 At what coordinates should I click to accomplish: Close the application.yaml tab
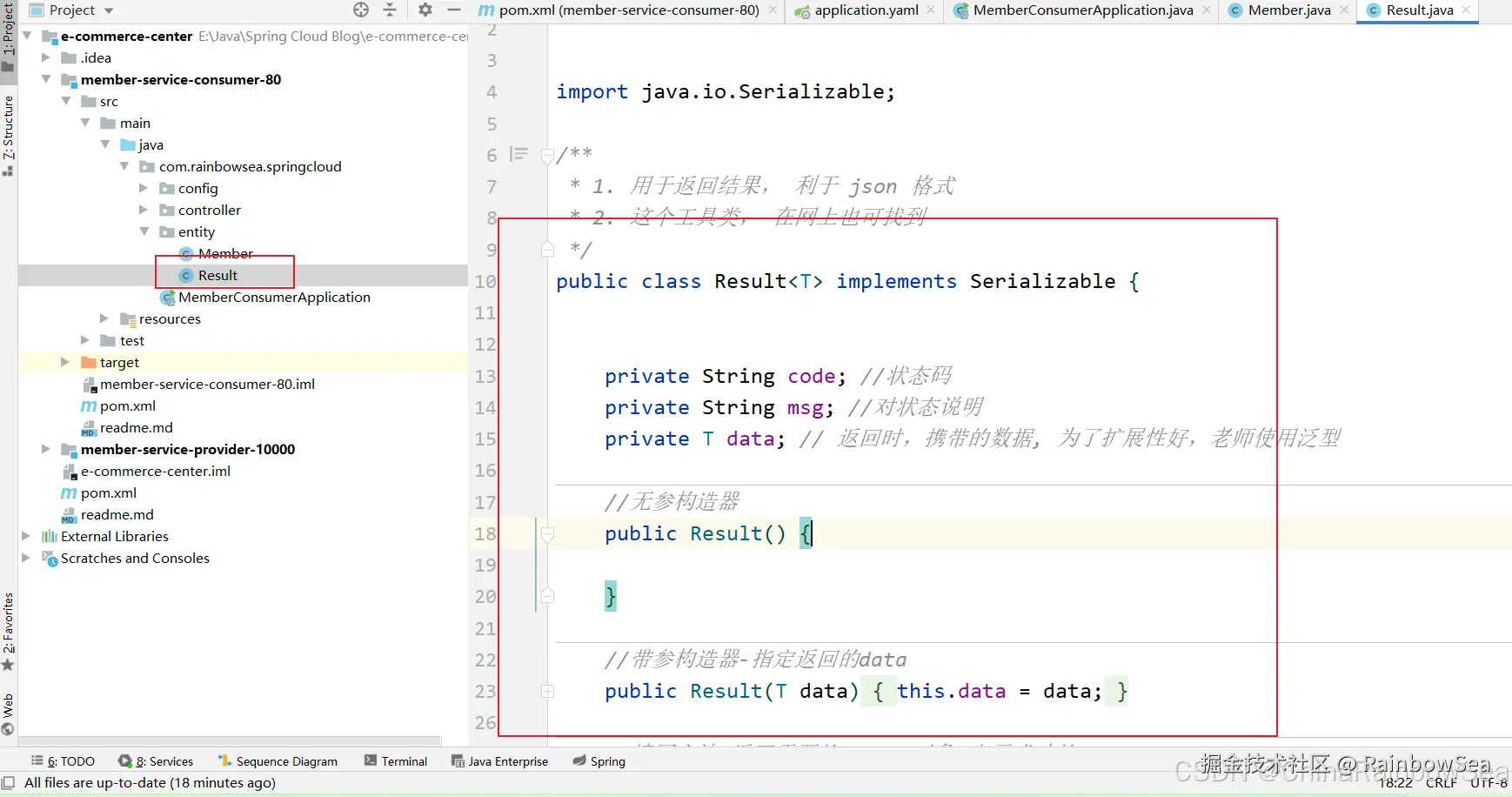[931, 10]
